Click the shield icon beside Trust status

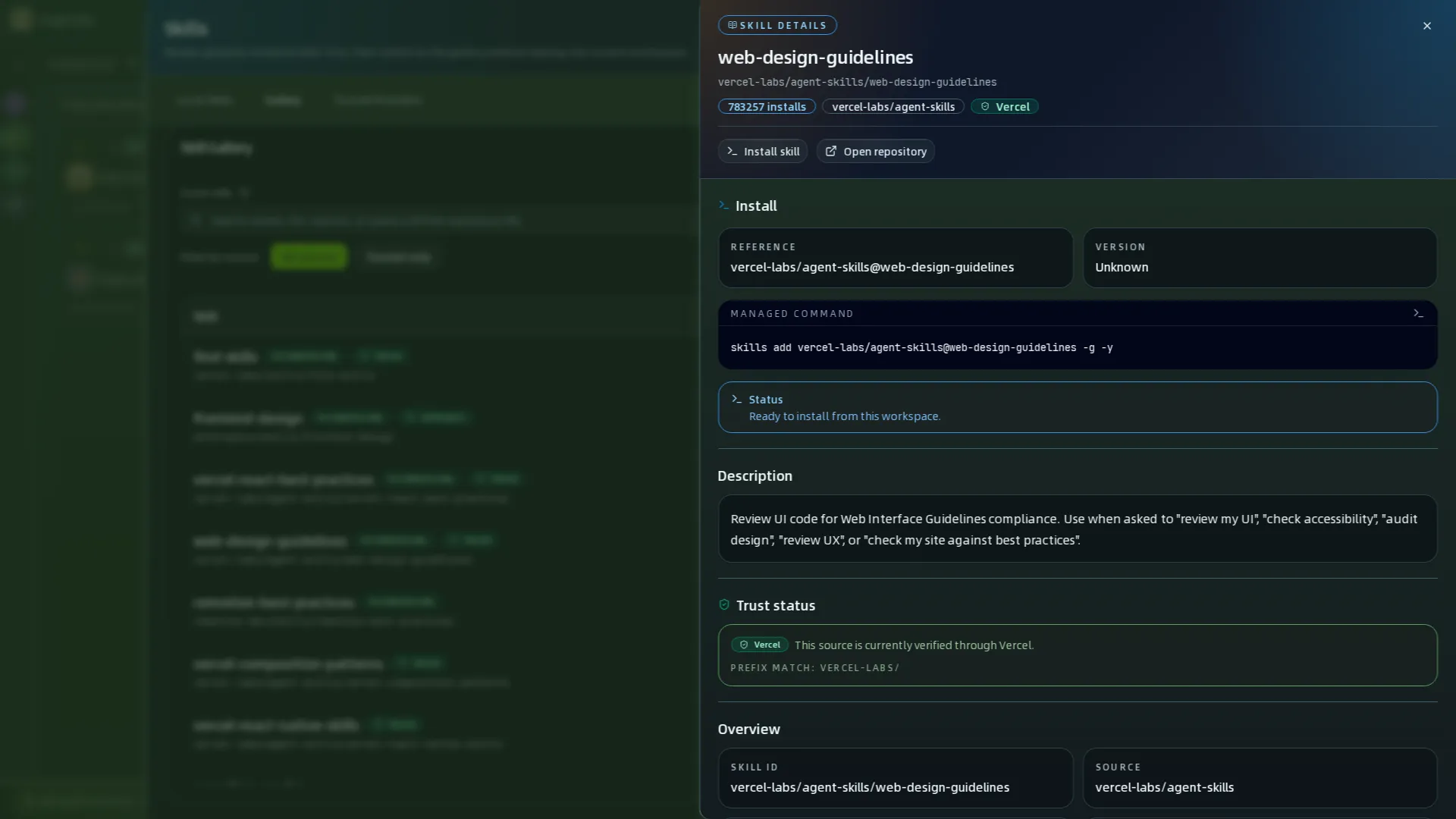pyautogui.click(x=723, y=605)
